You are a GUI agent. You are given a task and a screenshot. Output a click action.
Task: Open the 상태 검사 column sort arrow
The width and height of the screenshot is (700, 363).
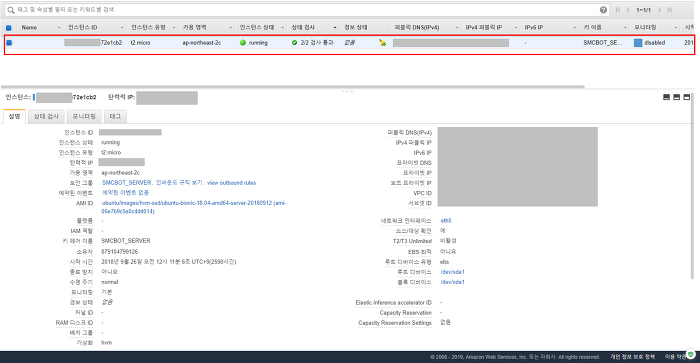(x=335, y=28)
